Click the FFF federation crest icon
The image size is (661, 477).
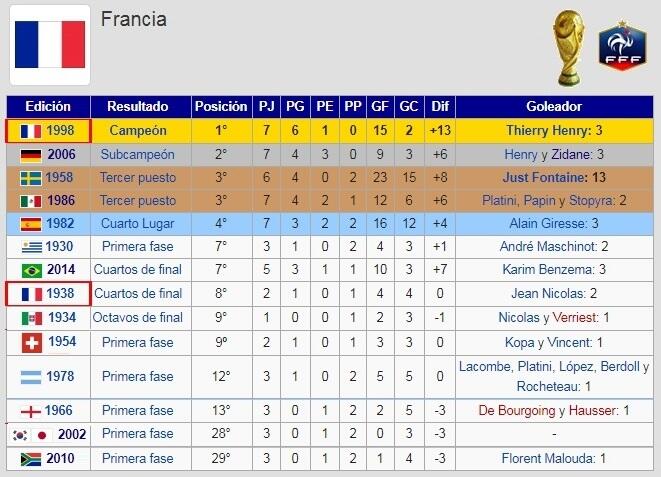coord(621,46)
